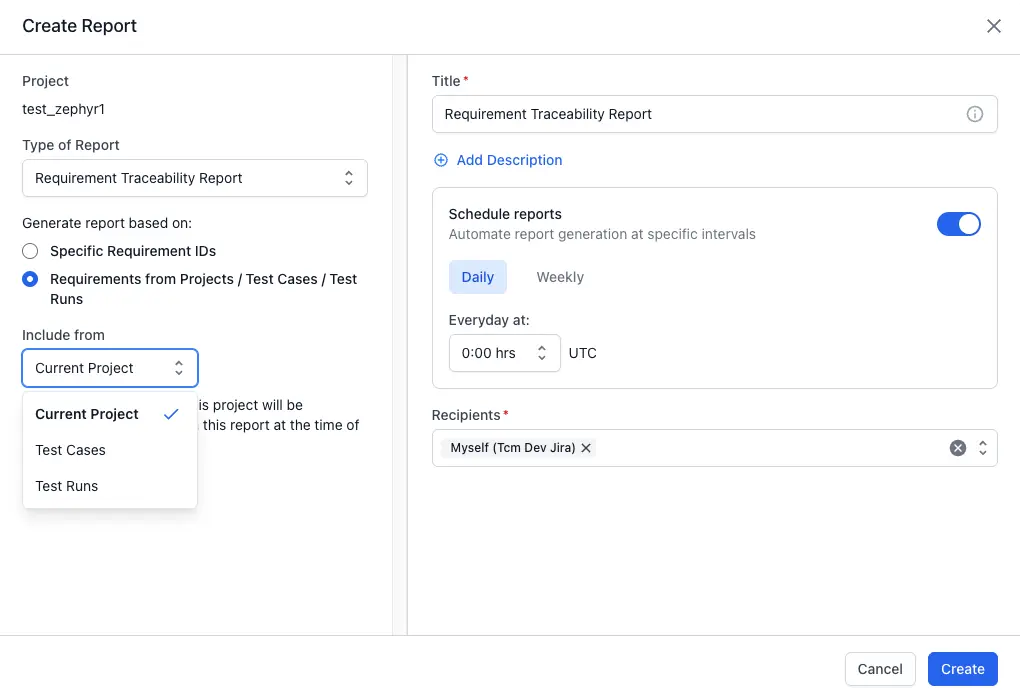The image size is (1020, 699).
Task: Remove the Myself (Tcm Dev Jira) recipient tag
Action: click(586, 448)
